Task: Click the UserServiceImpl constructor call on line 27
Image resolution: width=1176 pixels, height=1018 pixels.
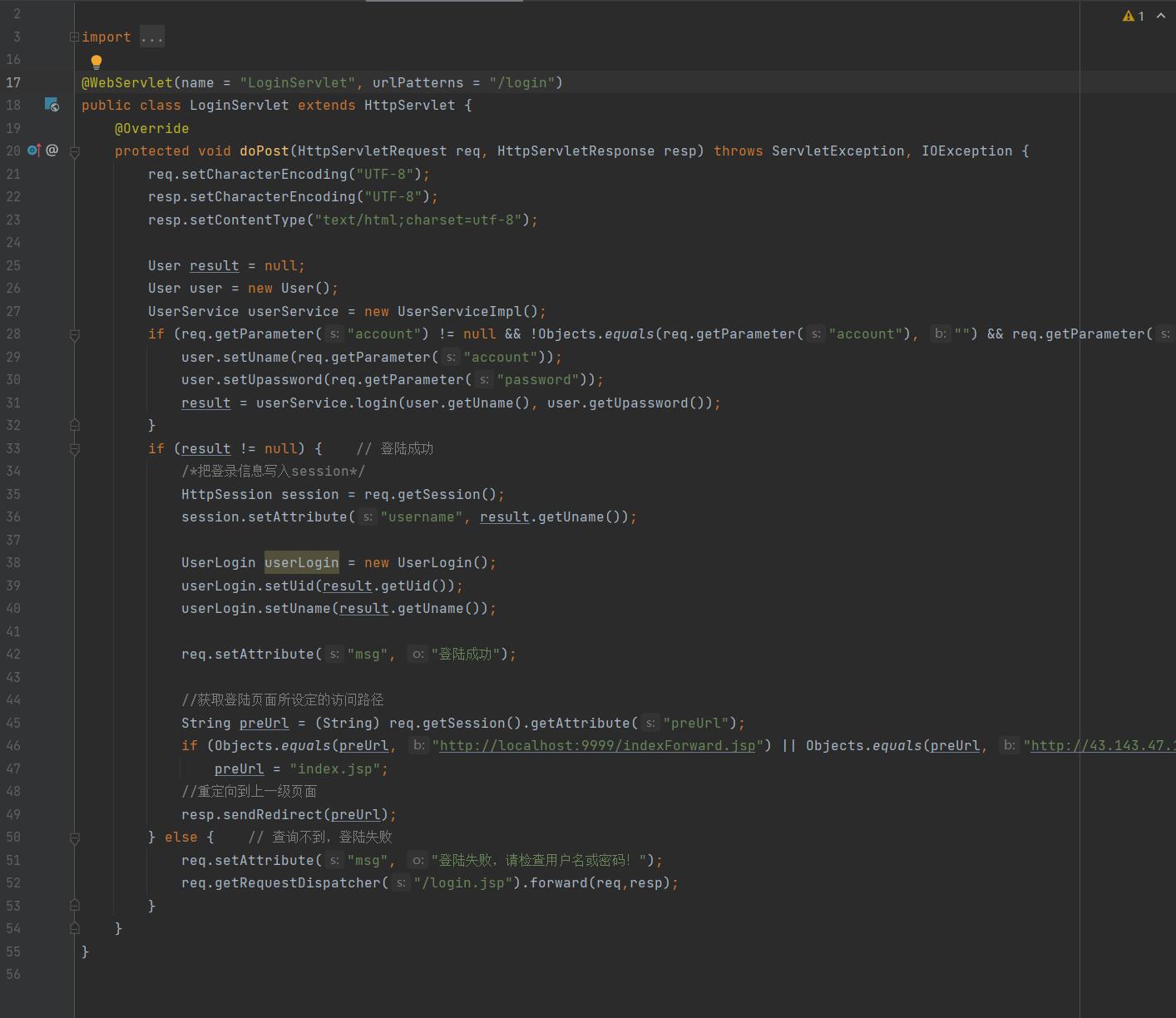Action: [x=467, y=311]
